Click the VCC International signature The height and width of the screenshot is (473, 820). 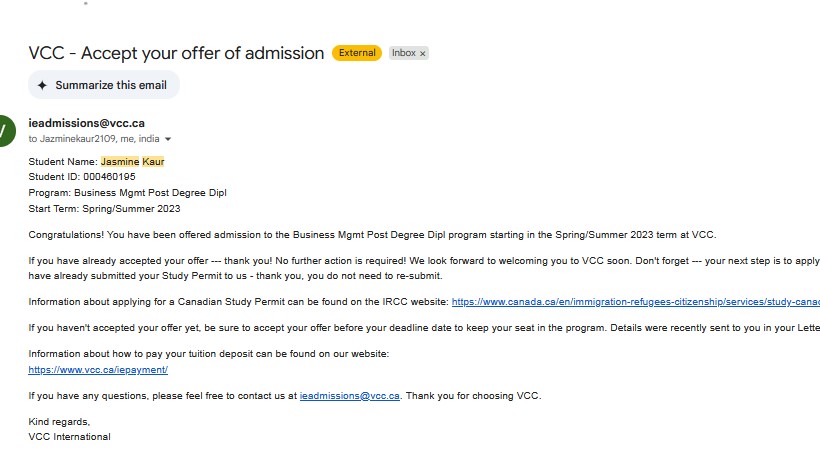pos(69,437)
